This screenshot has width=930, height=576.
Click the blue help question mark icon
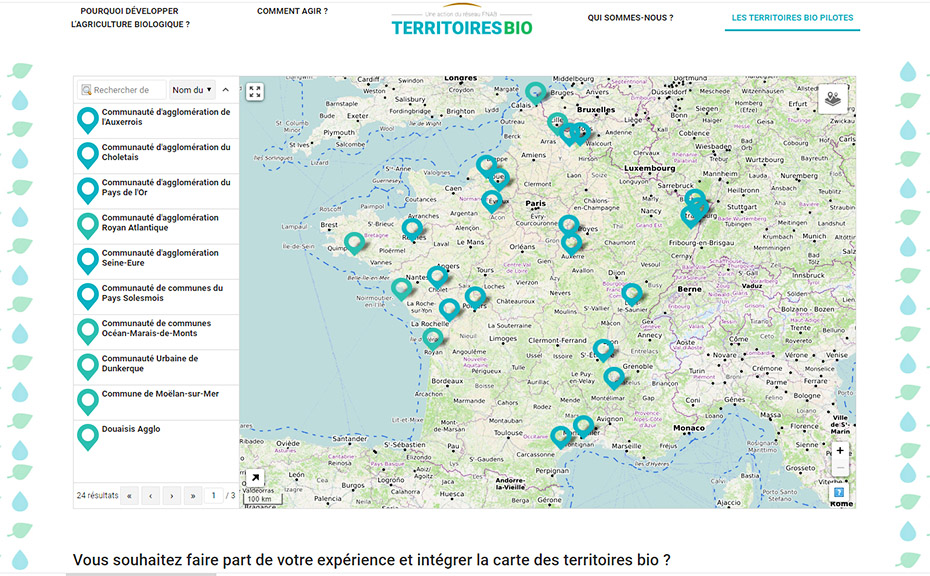[839, 492]
